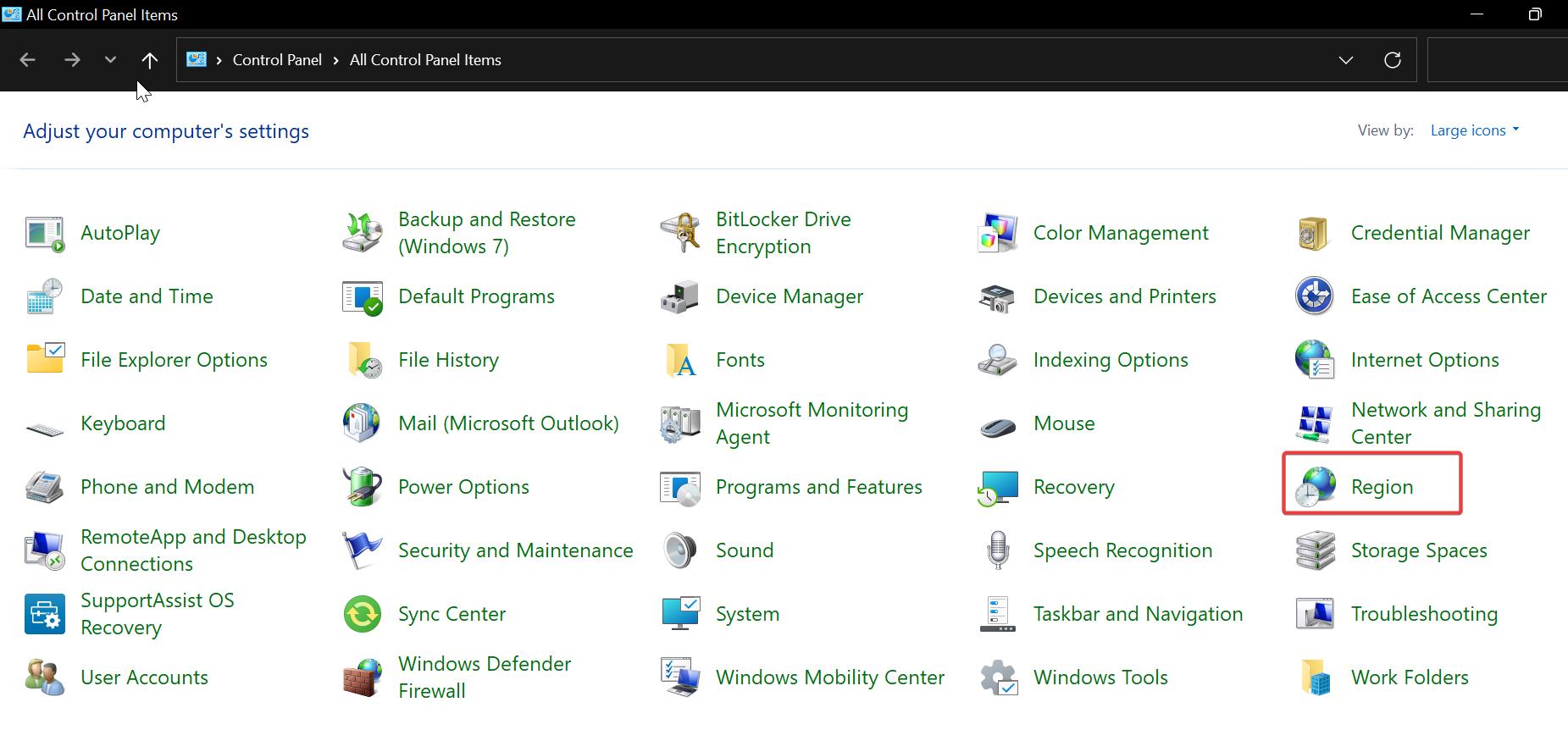Click the Control Panel breadcrumb
The width and height of the screenshot is (1568, 741).
click(277, 60)
